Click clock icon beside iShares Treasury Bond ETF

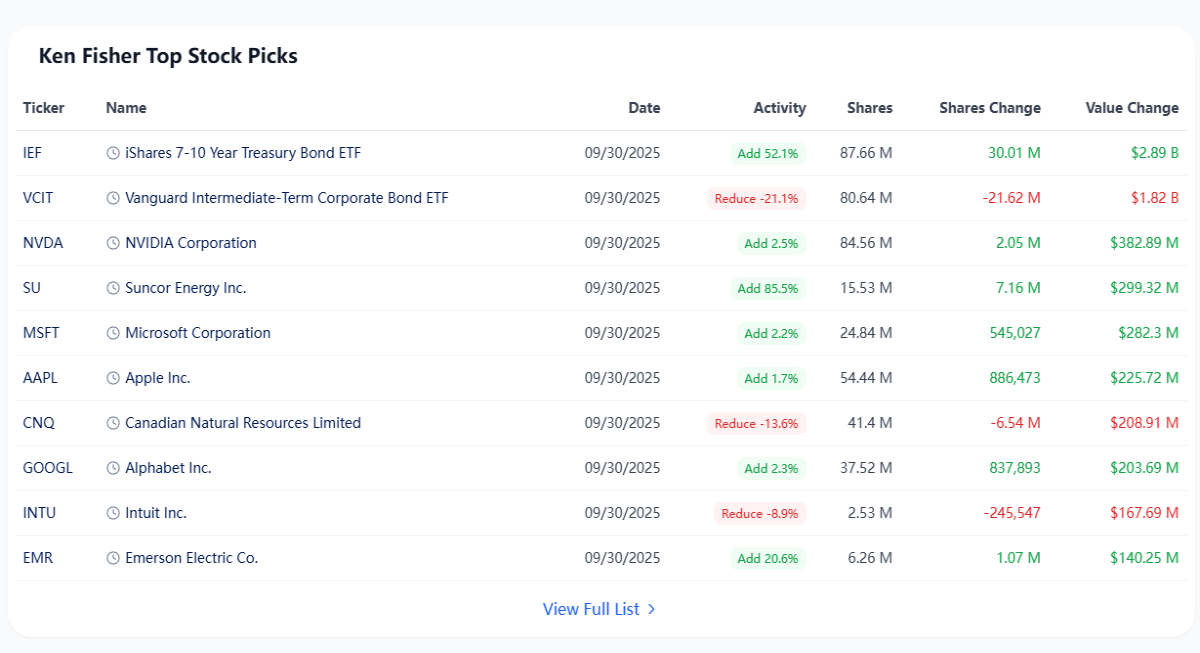(113, 153)
